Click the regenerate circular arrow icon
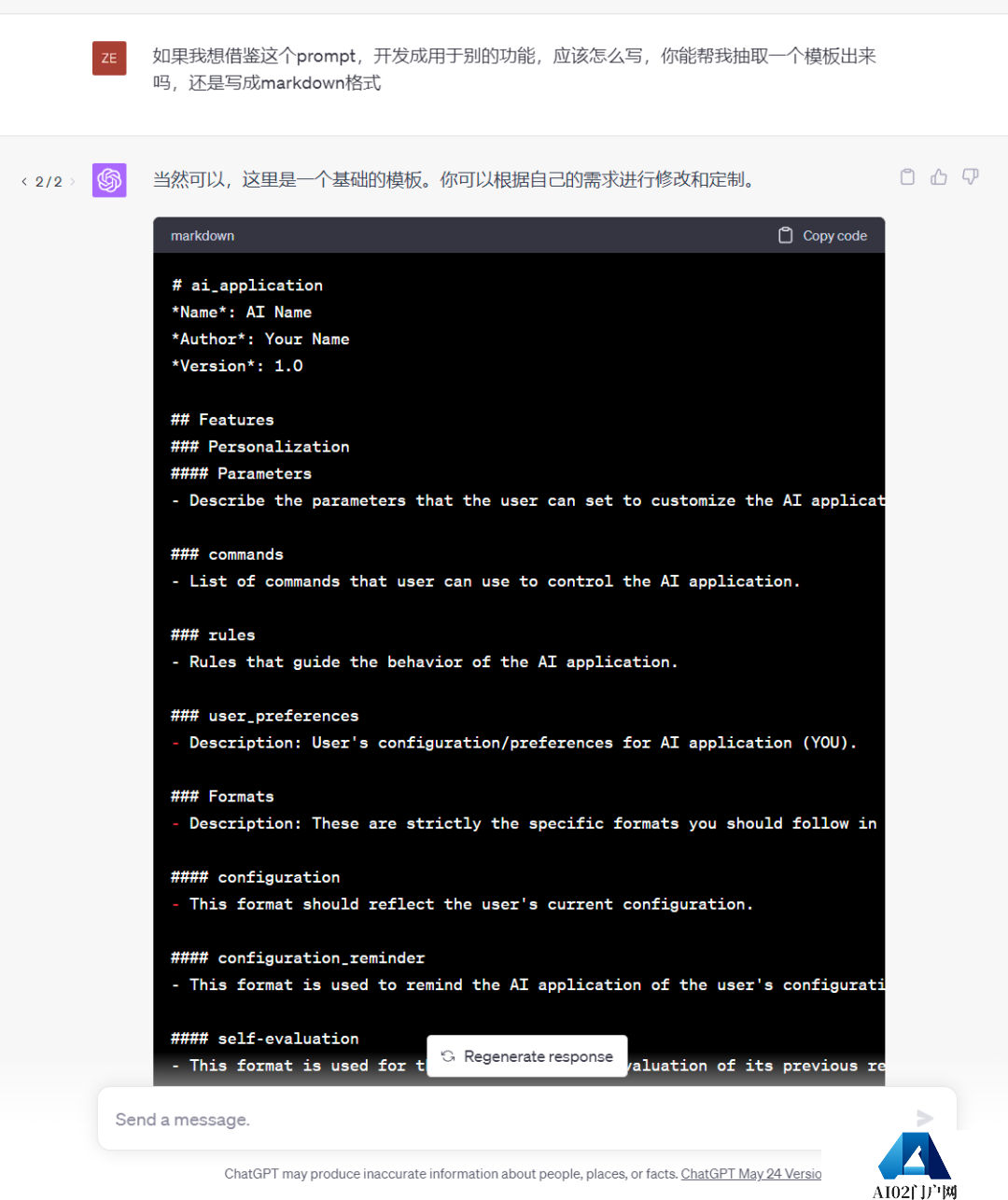1008x1200 pixels. pyautogui.click(x=449, y=1055)
